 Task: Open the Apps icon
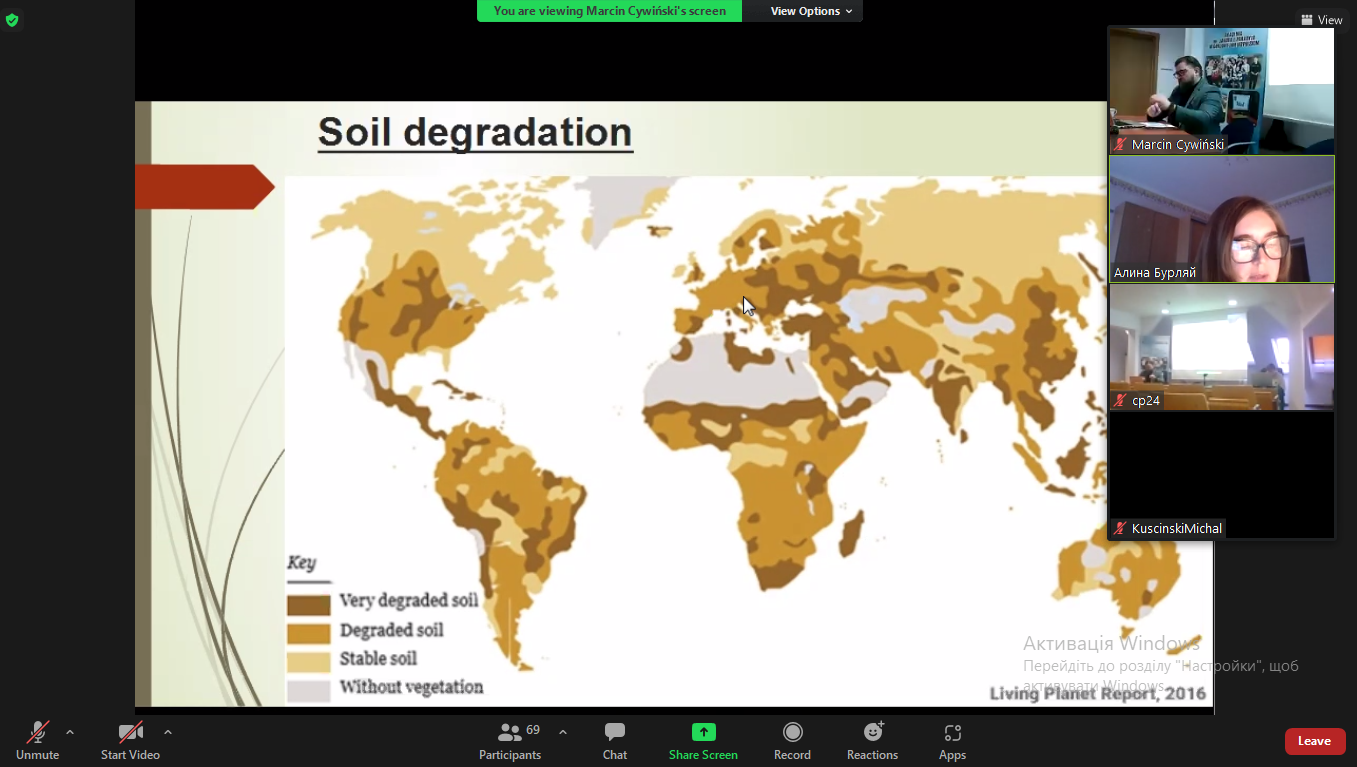[952, 733]
